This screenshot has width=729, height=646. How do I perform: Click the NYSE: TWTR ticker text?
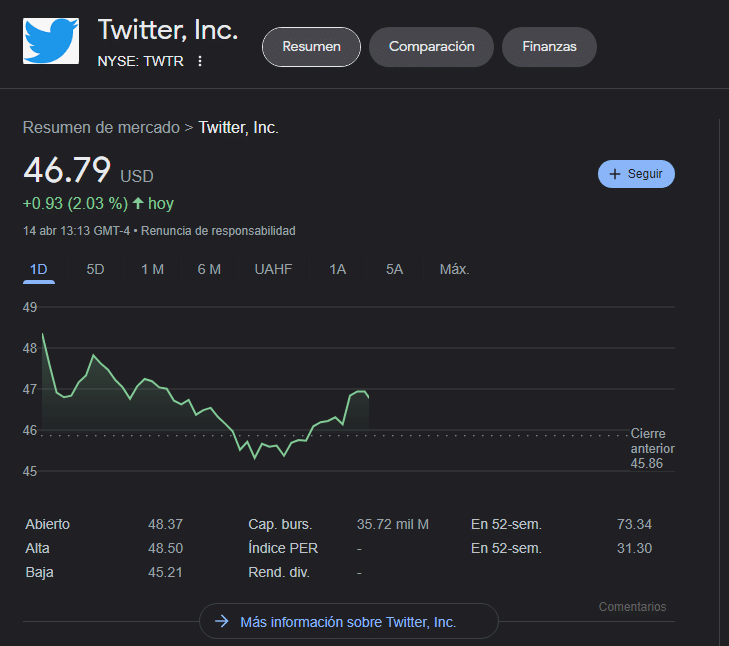pyautogui.click(x=140, y=61)
